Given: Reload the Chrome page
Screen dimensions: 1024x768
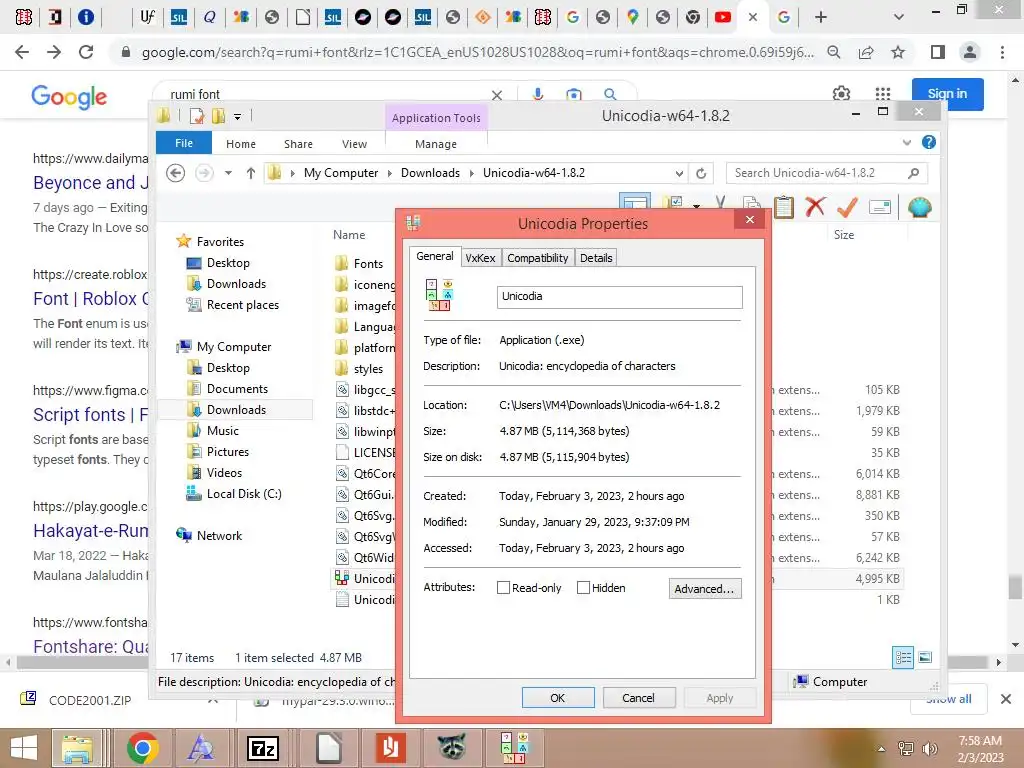Looking at the screenshot, I should pos(86,52).
